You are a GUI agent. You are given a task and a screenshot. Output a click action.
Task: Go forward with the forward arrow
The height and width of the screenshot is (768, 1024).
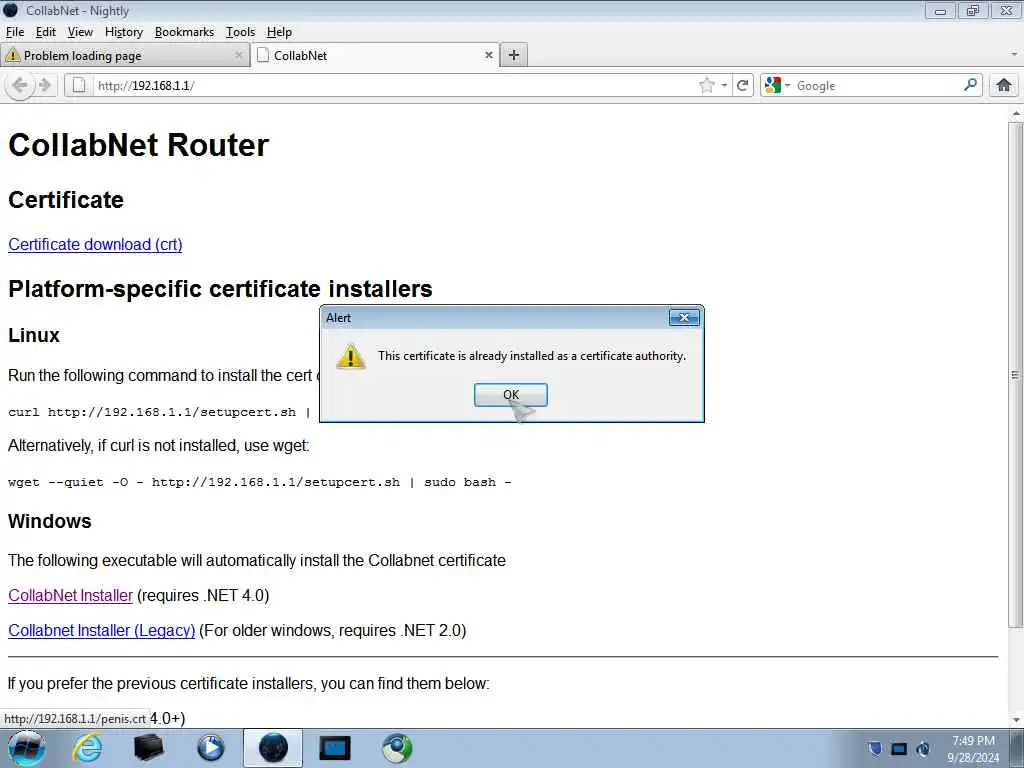45,86
